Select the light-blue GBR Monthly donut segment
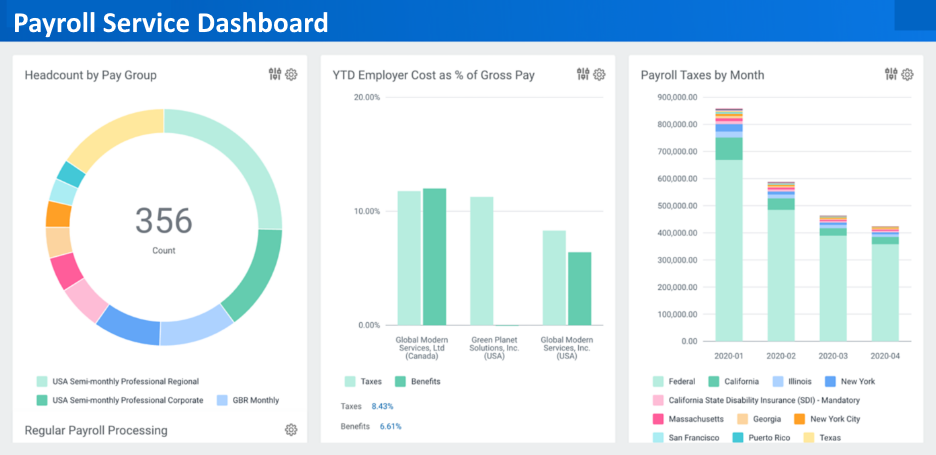The height and width of the screenshot is (455, 936). pyautogui.click(x=197, y=327)
